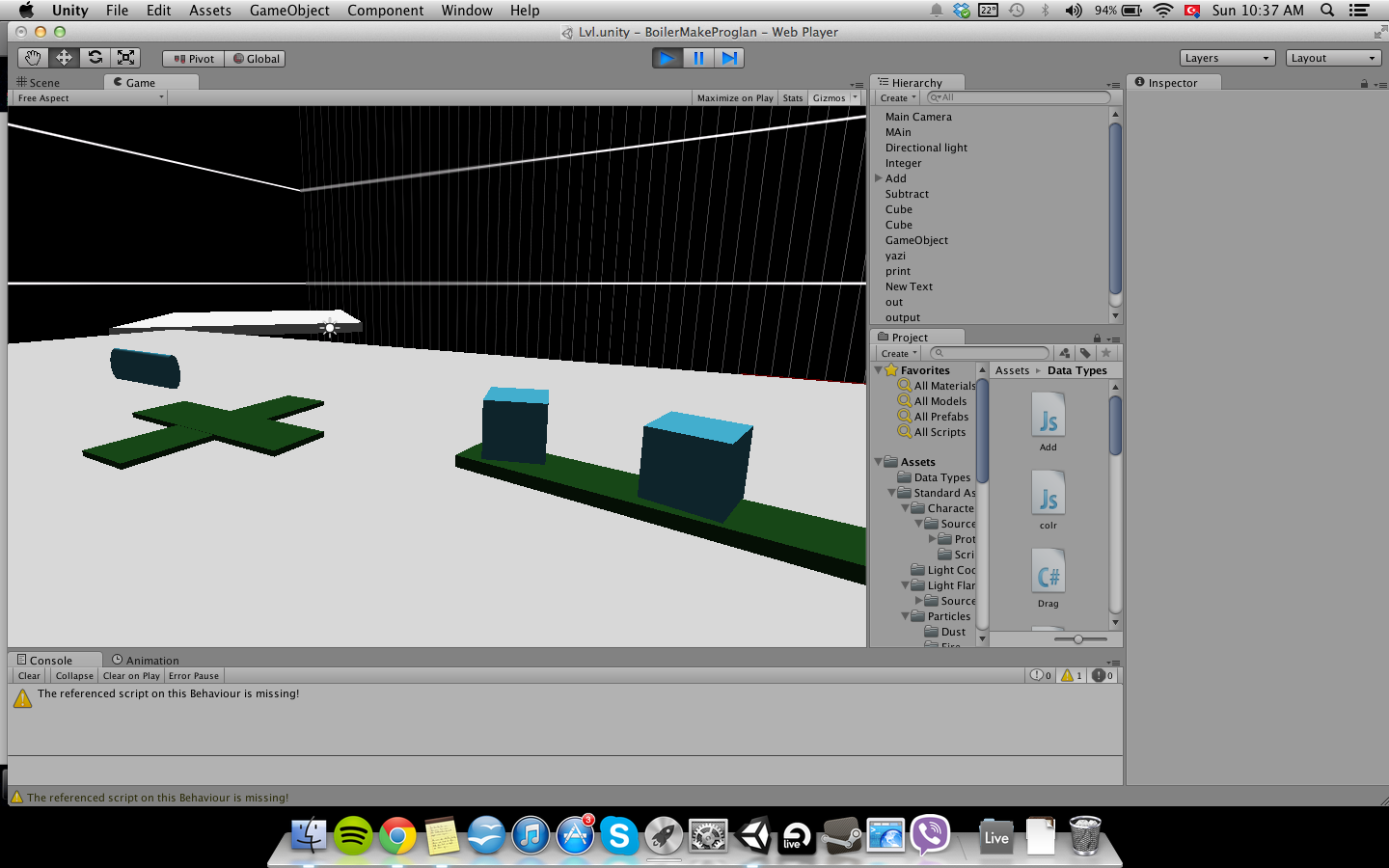
Task: Switch to the Animation tab
Action: click(x=146, y=661)
